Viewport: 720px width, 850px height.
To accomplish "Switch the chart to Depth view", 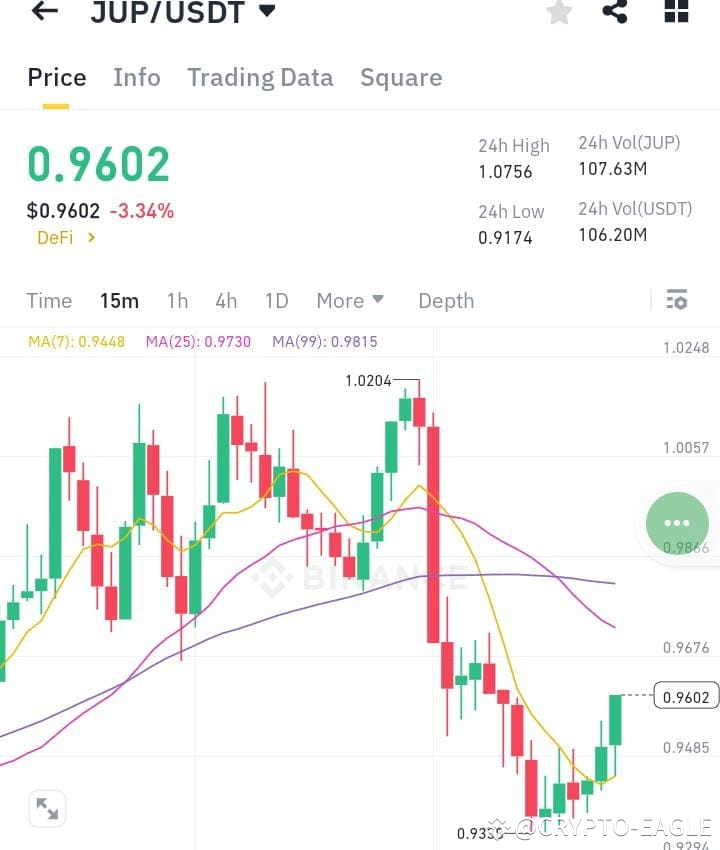I will pos(446,300).
